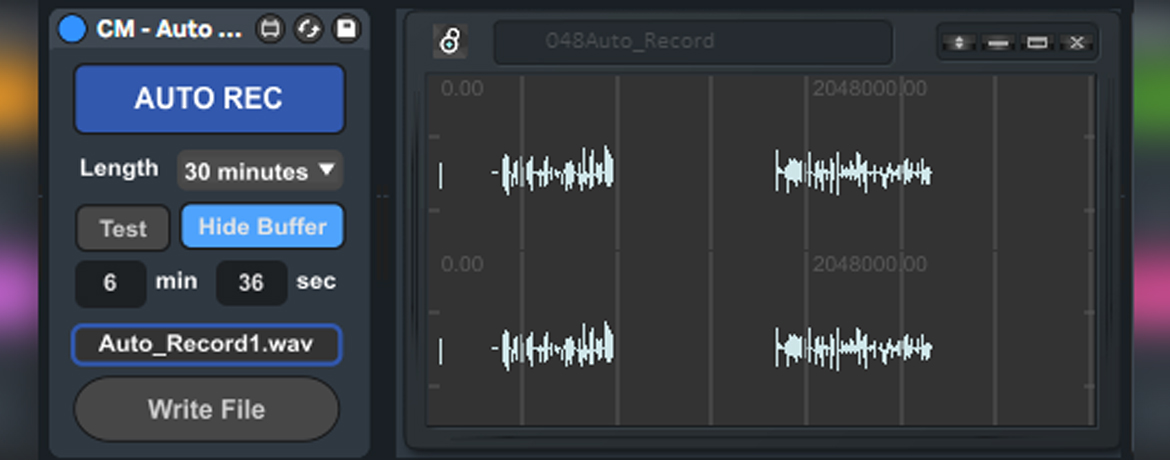The image size is (1170, 460).
Task: Click the minutes field showing 6
Action: [x=110, y=283]
